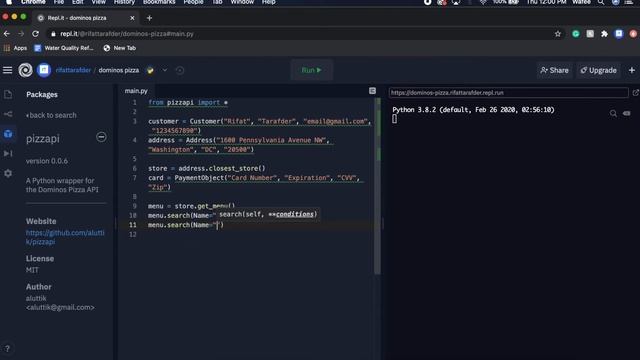Open the Settings gear sidebar icon
This screenshot has width=640, height=360.
8,173
